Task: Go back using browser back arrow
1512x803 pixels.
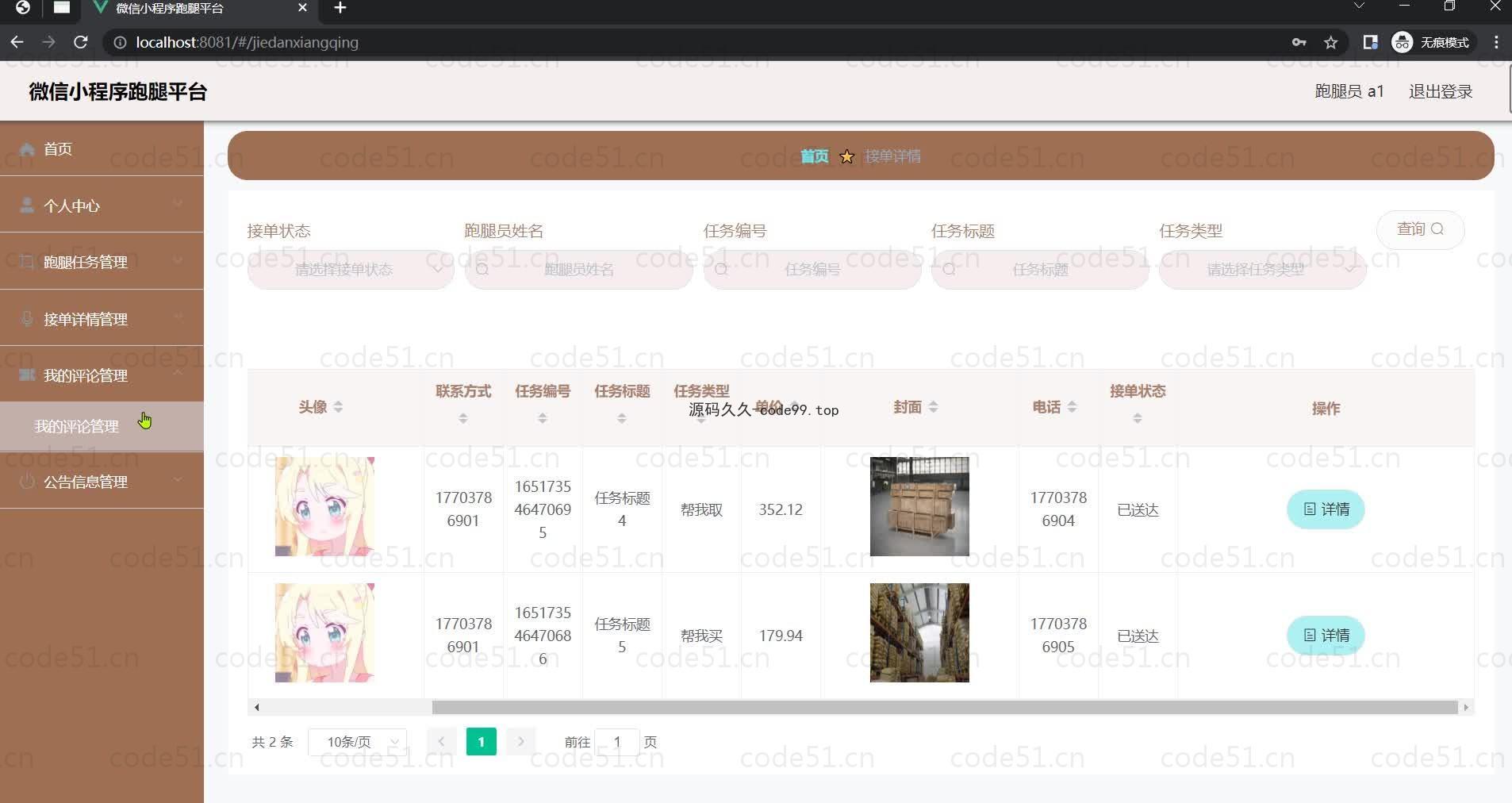Action: (17, 42)
